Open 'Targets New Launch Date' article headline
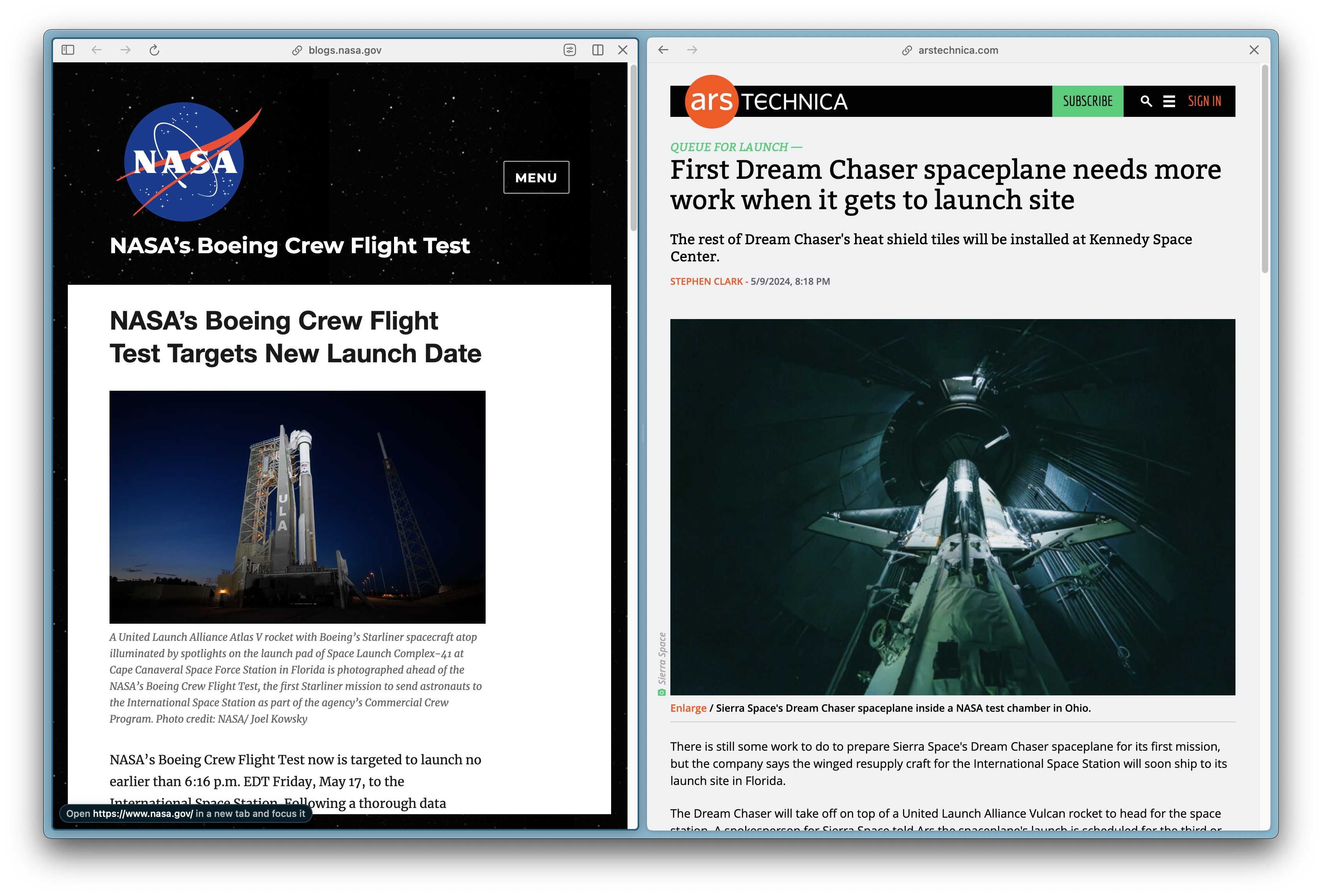This screenshot has height=896, width=1322. pyautogui.click(x=295, y=337)
